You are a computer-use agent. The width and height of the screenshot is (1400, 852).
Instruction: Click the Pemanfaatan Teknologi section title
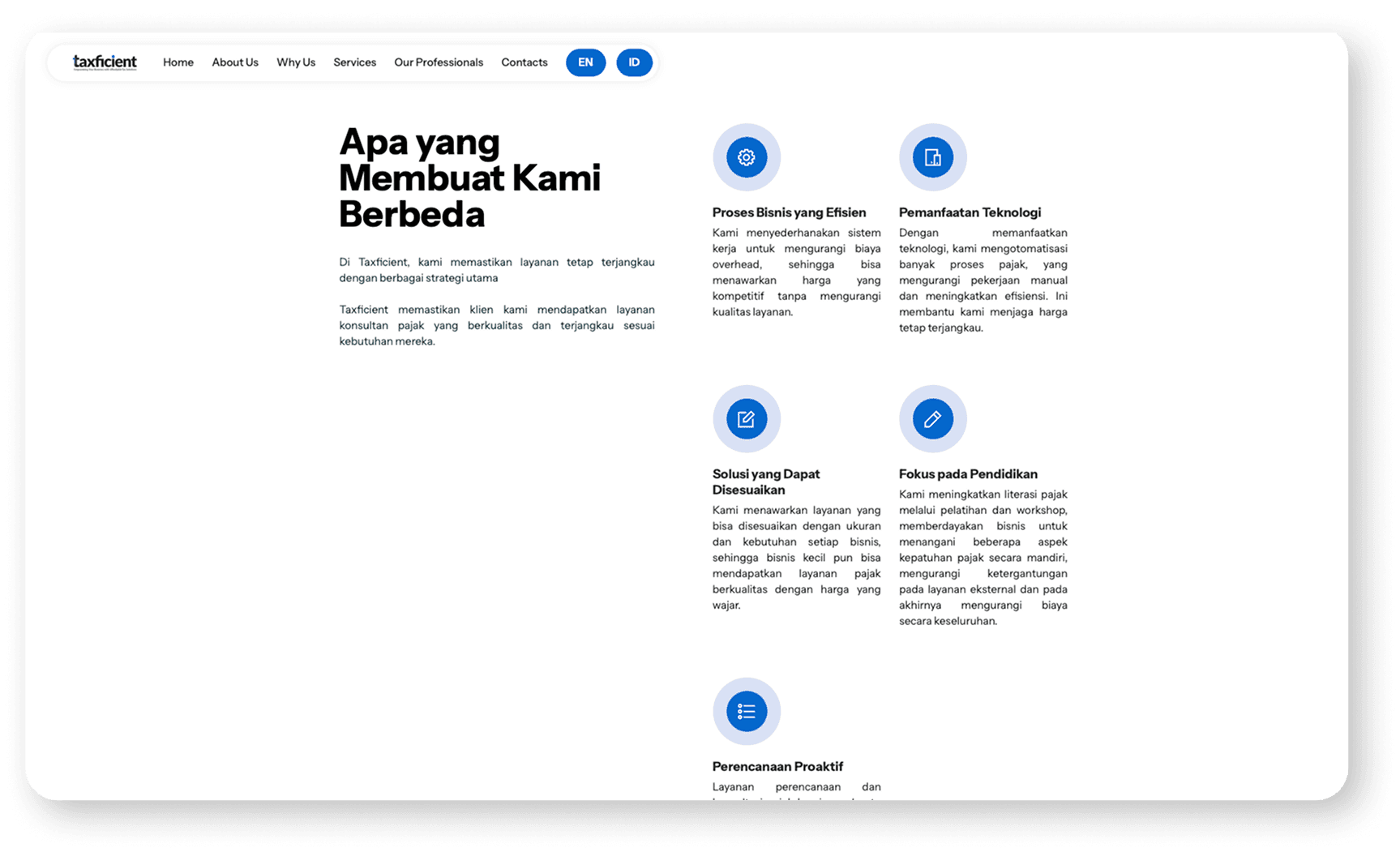[970, 212]
